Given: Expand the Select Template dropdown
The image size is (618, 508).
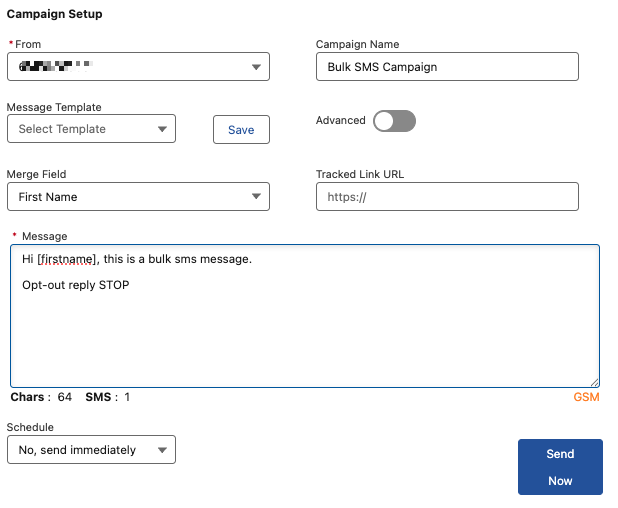Looking at the screenshot, I should click(x=91, y=129).
